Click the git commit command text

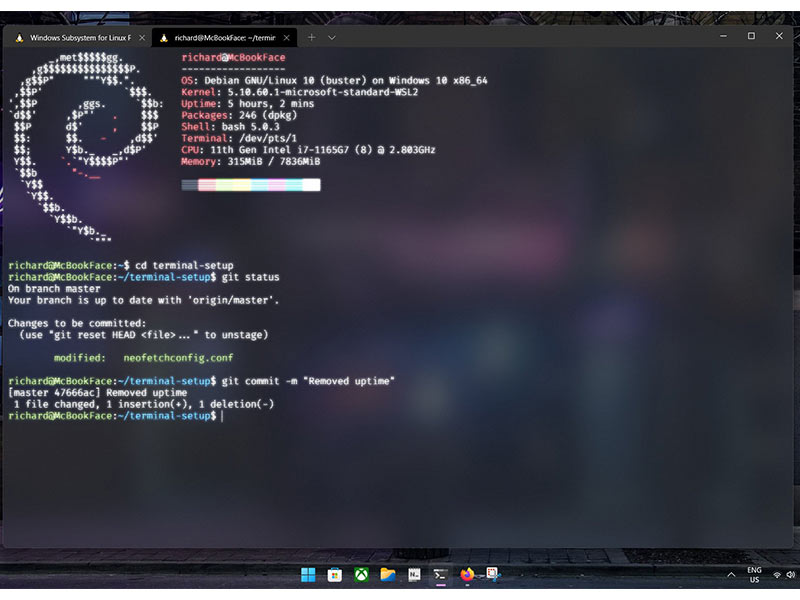tap(308, 381)
